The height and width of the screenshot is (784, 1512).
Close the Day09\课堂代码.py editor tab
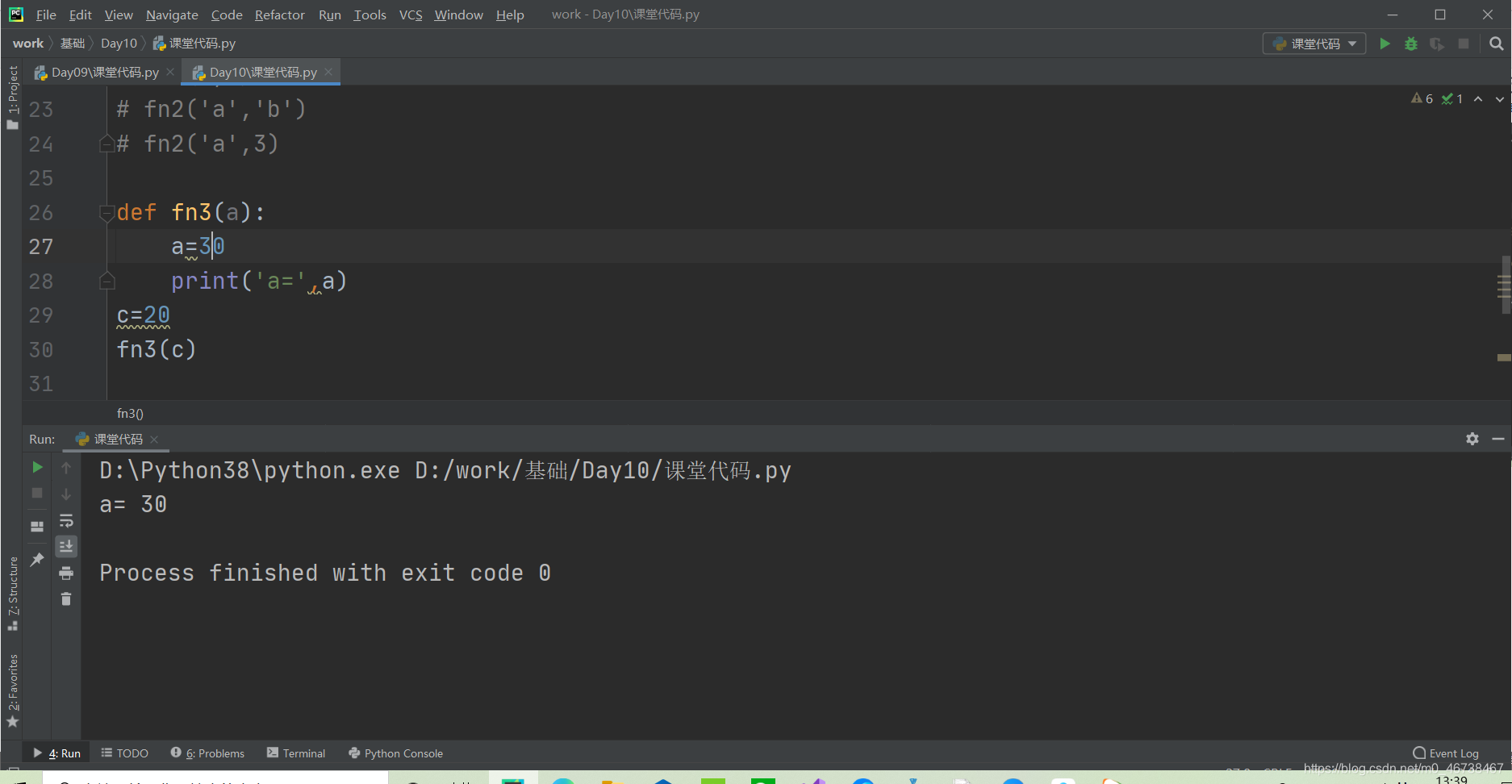tap(170, 72)
